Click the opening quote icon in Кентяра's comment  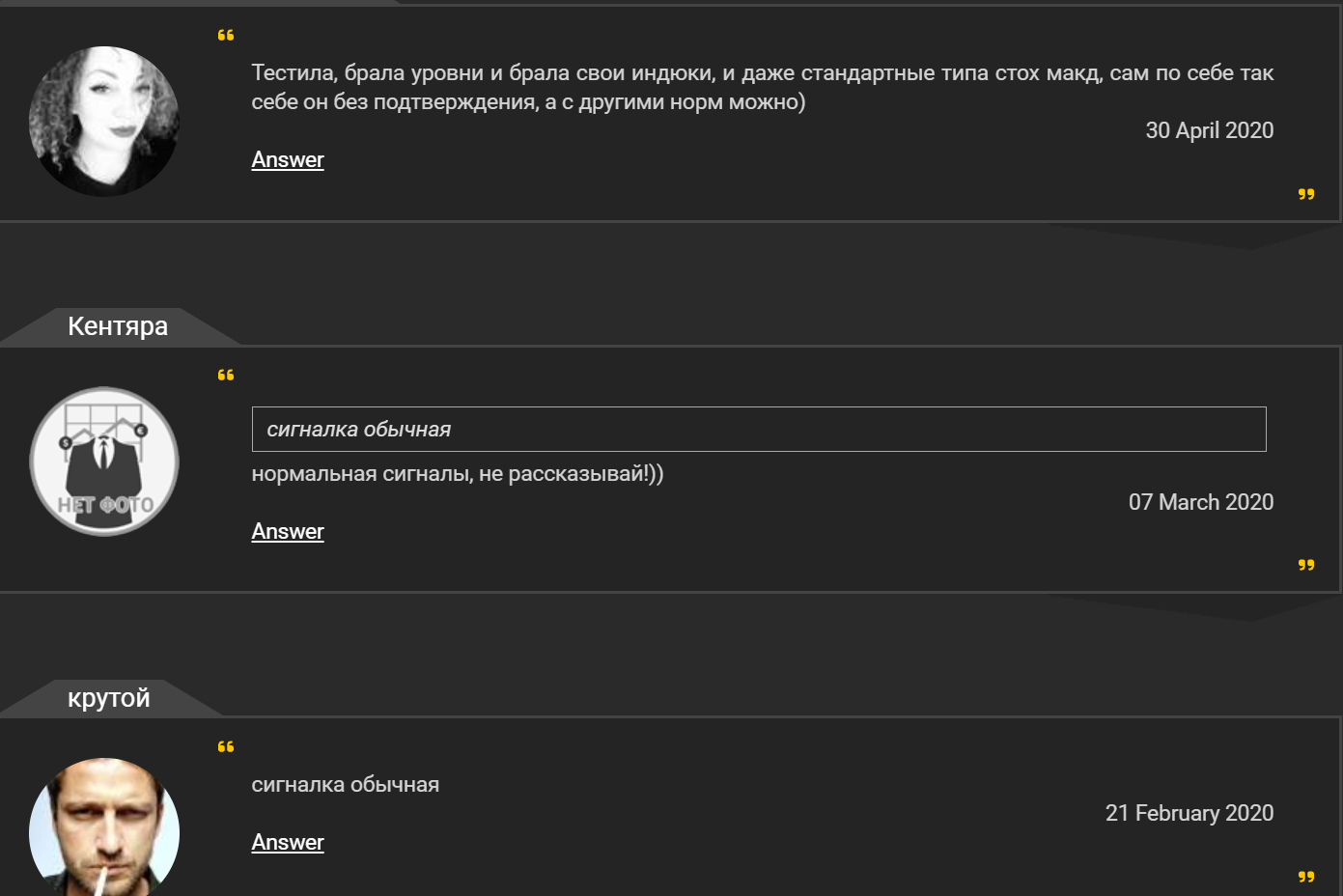[226, 375]
